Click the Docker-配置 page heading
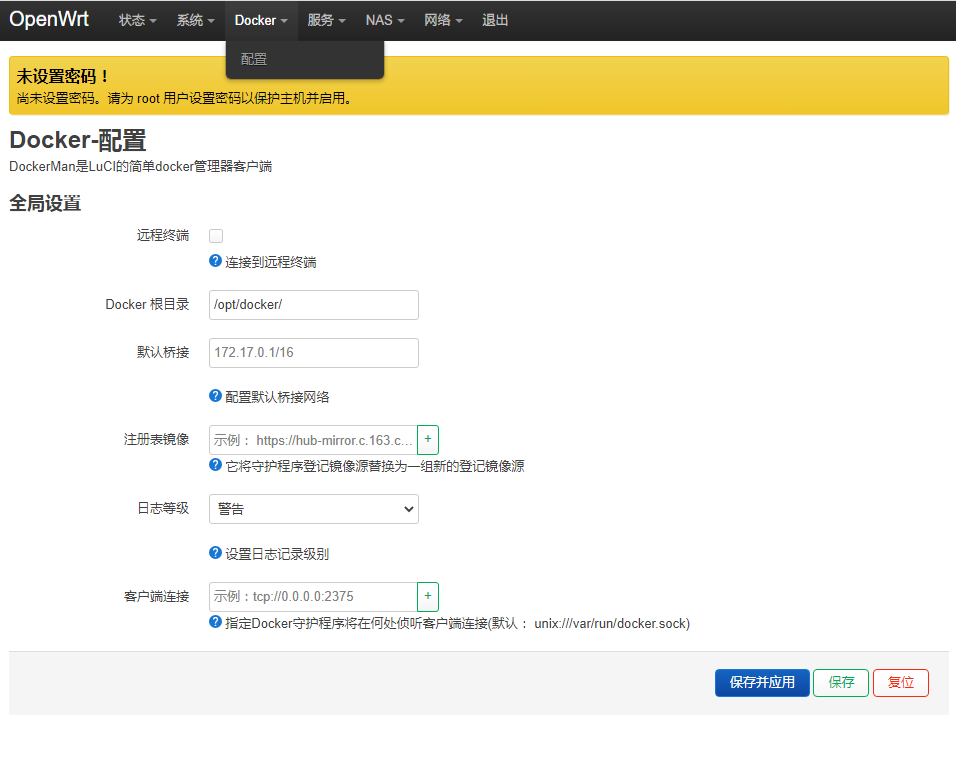This screenshot has height=779, width=956. click(78, 140)
